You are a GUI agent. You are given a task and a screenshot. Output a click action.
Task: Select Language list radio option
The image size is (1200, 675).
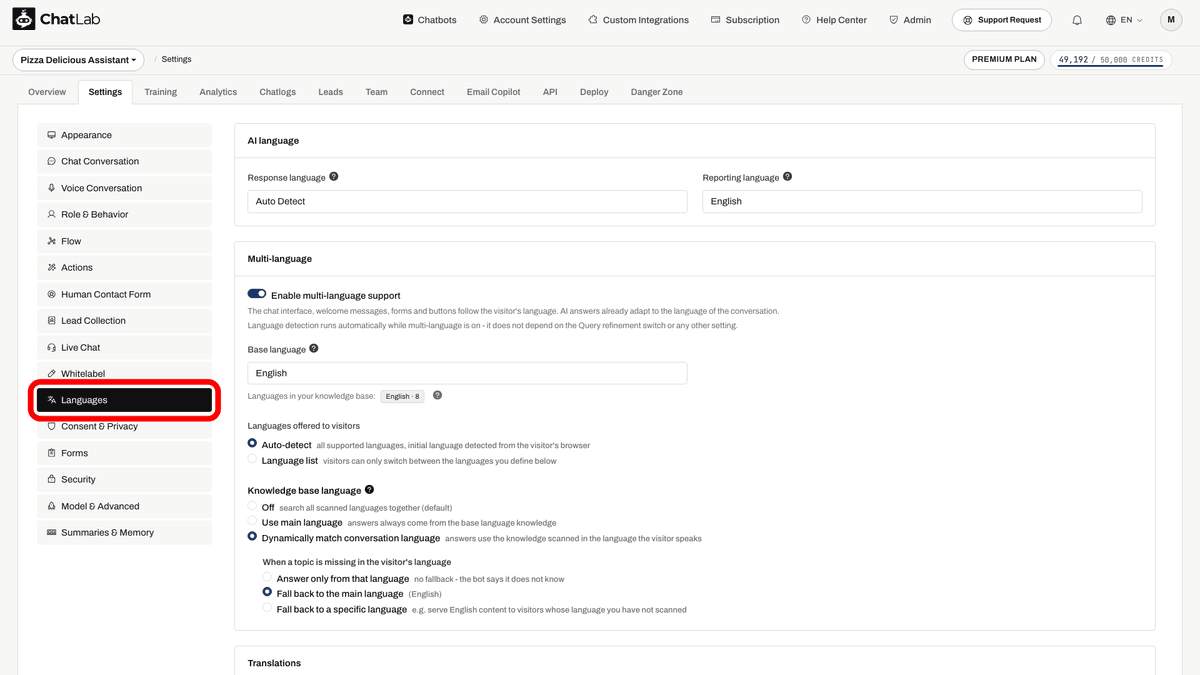252,459
